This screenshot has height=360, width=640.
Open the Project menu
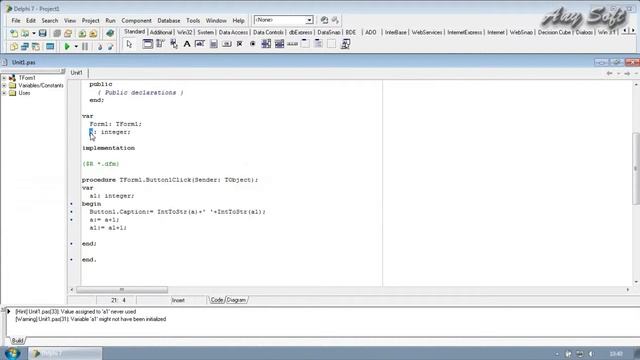(90, 20)
